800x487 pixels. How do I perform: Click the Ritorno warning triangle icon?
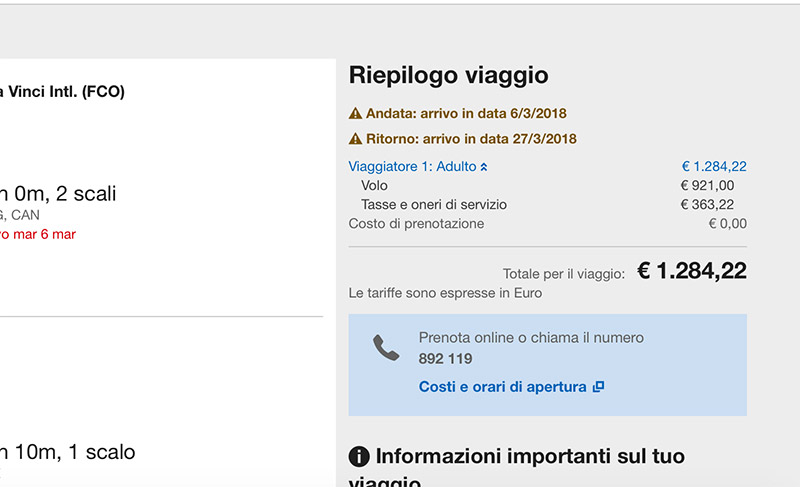(355, 139)
